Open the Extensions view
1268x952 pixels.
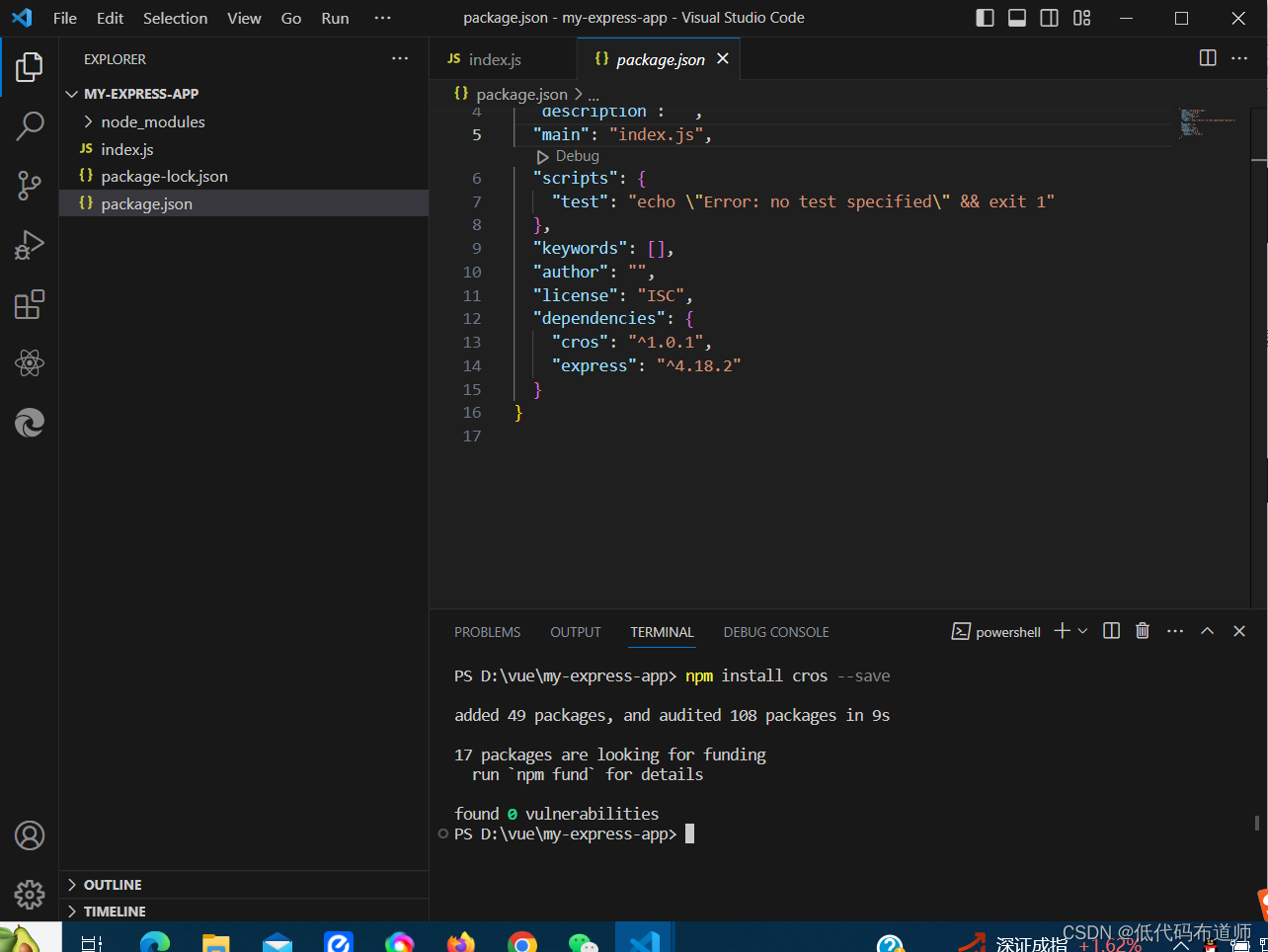[30, 304]
